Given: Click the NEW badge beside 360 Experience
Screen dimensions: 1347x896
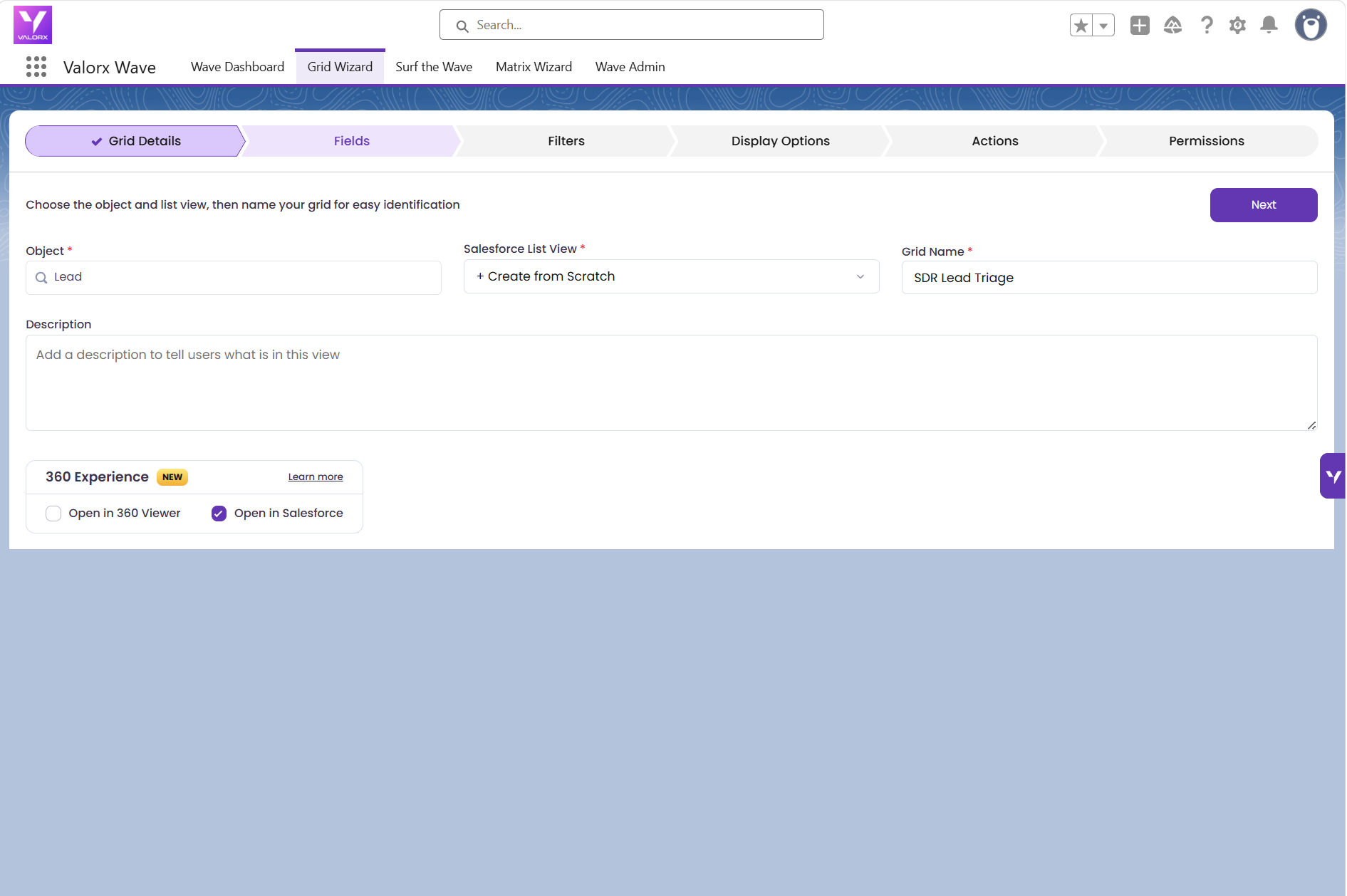Looking at the screenshot, I should click(172, 477).
